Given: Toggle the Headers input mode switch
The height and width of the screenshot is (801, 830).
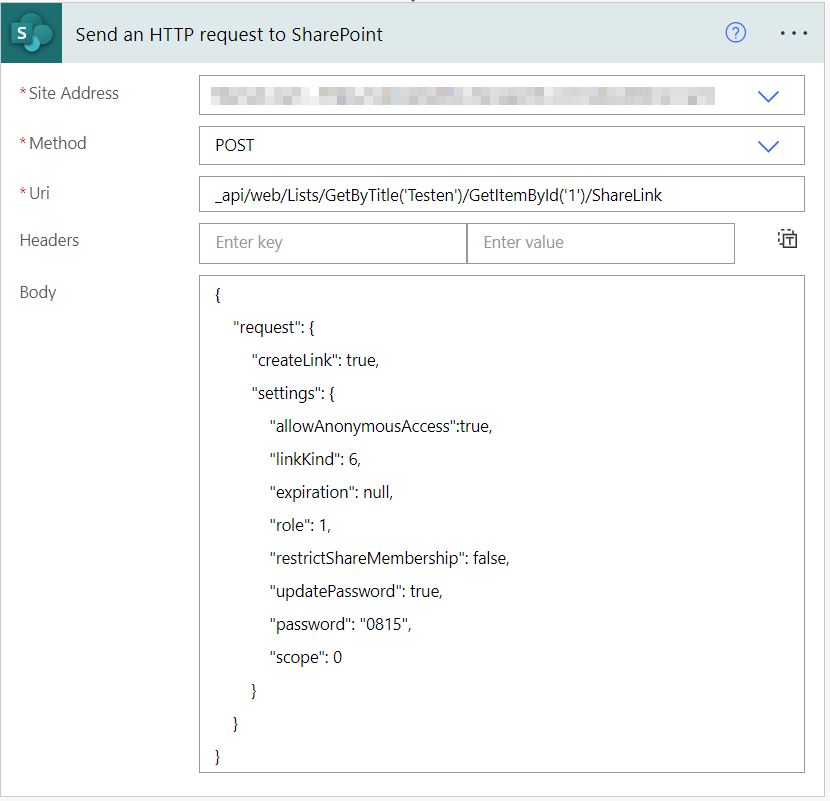Looking at the screenshot, I should (x=787, y=239).
